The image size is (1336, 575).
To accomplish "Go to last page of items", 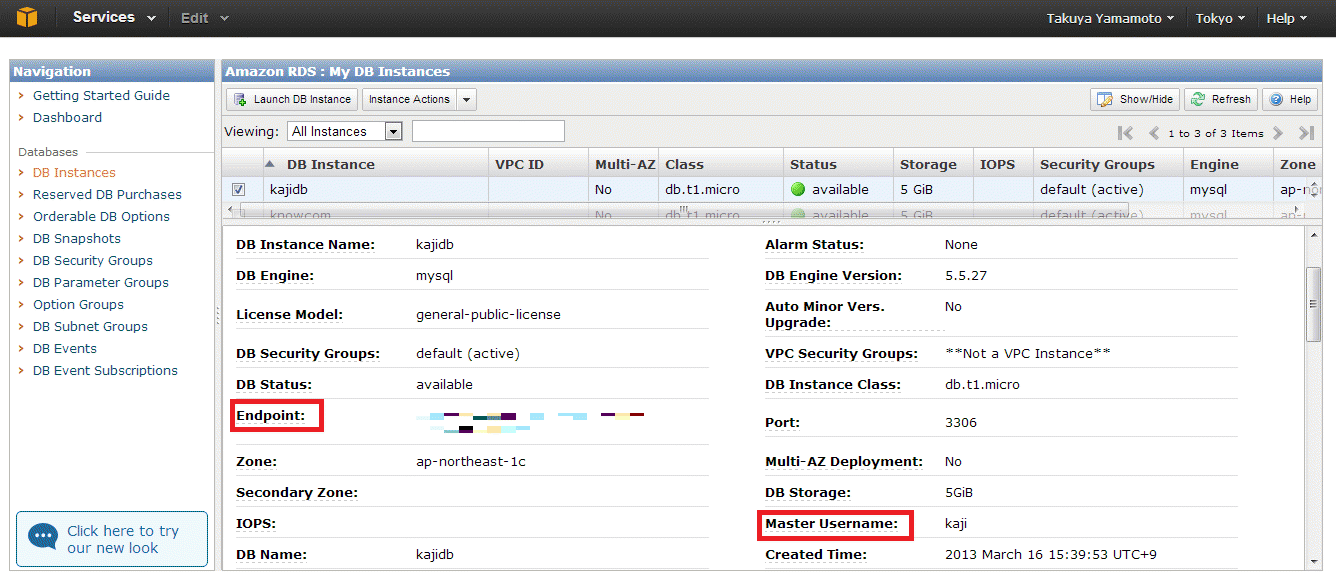I will click(x=1306, y=133).
